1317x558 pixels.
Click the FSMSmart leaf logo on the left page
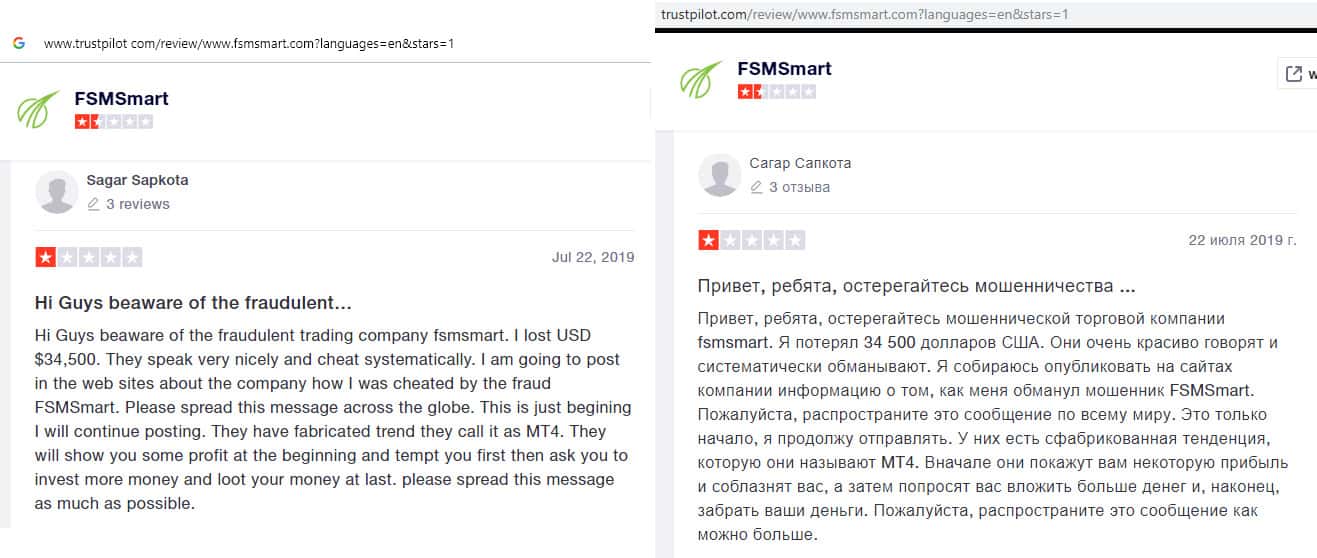pos(38,110)
